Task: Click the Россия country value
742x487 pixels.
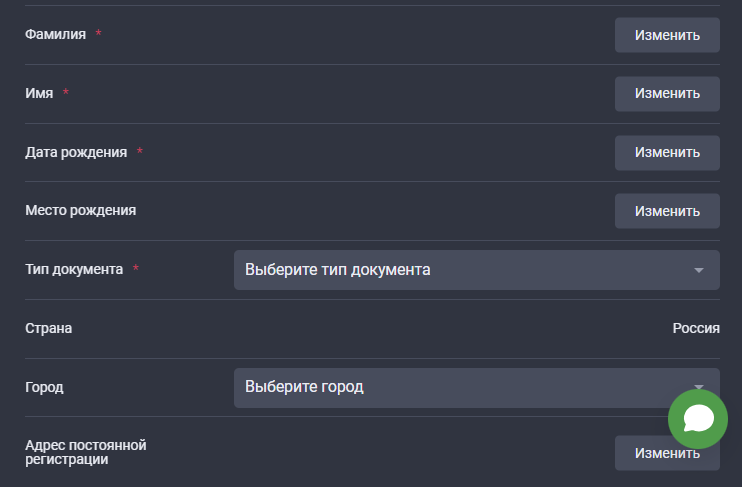Action: click(696, 328)
